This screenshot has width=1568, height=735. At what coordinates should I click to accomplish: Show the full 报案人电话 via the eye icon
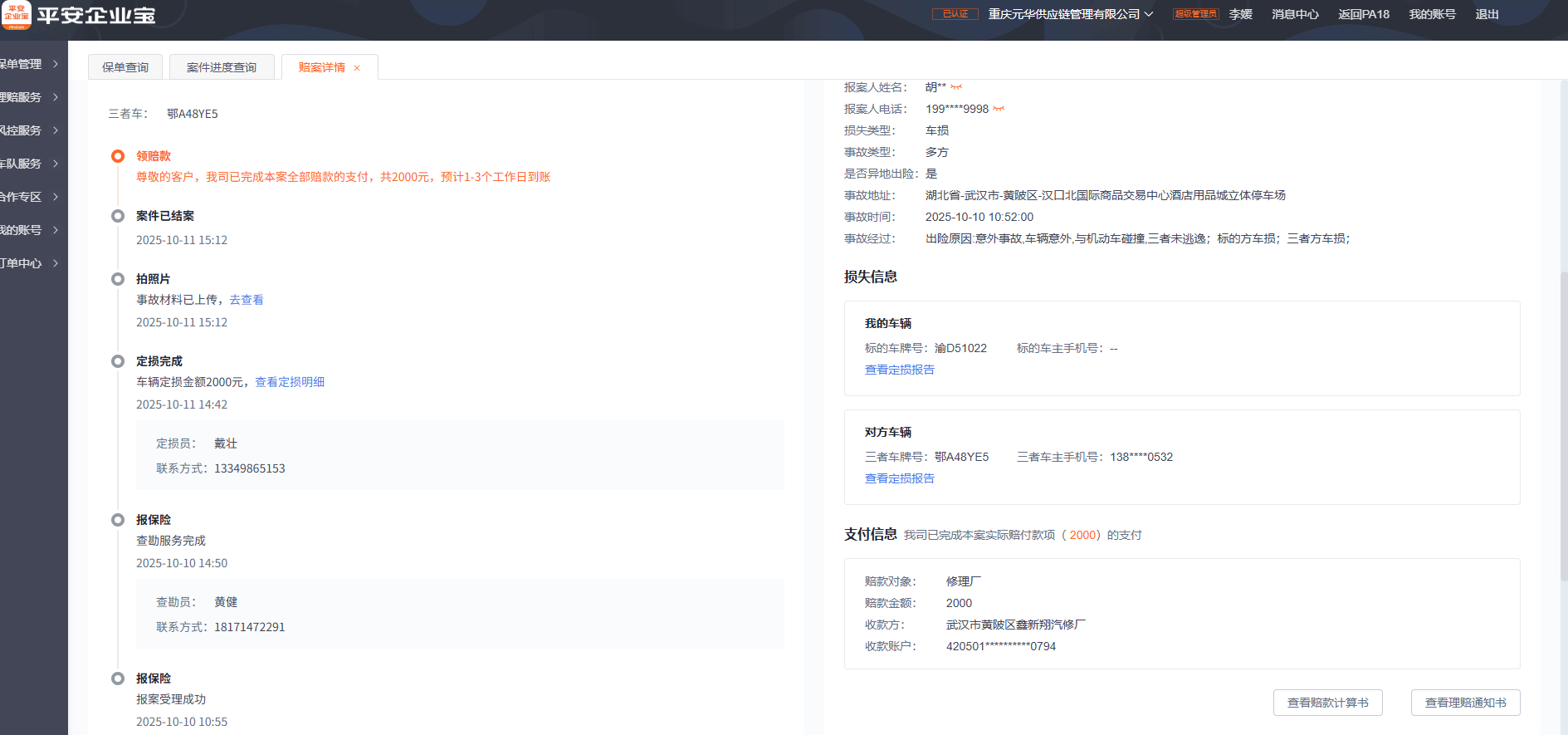click(x=999, y=109)
